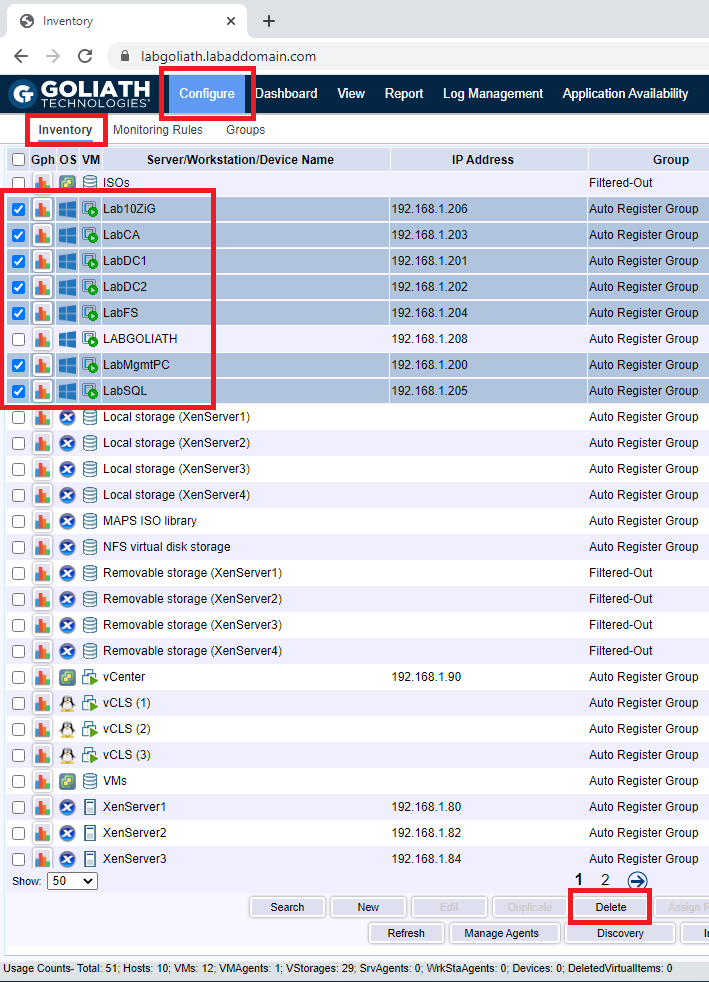Click XenServer OS icon for XenServer1

pos(67,807)
